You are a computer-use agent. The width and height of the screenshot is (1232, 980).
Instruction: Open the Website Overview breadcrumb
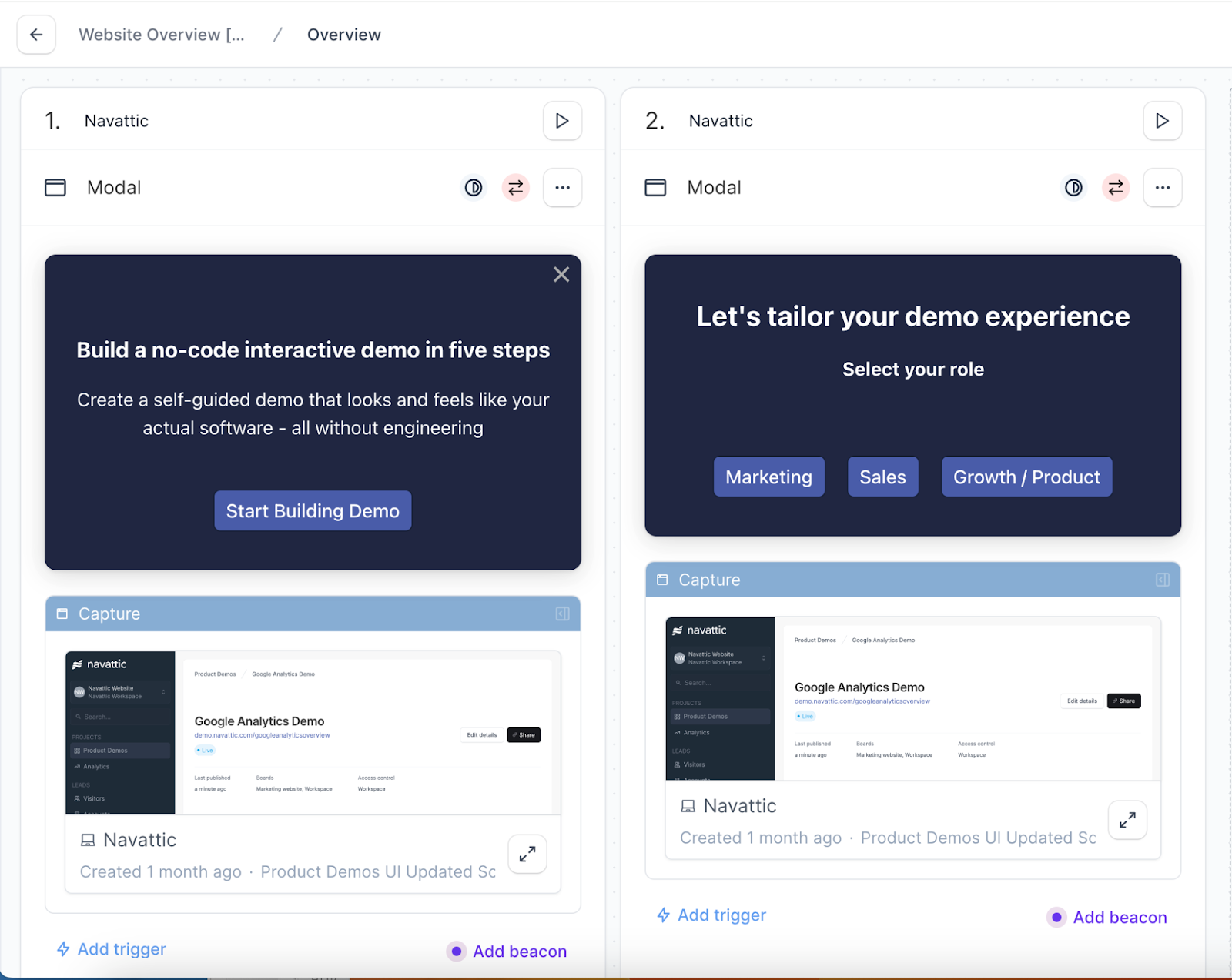pos(162,35)
